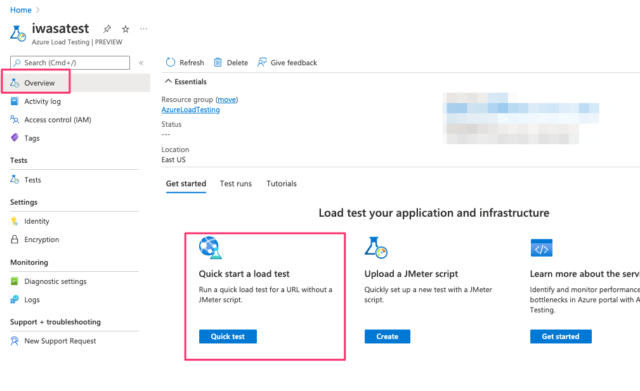Click the Learn more code bracket icon
Viewport: 640px width, 391px height.
[x=541, y=248]
